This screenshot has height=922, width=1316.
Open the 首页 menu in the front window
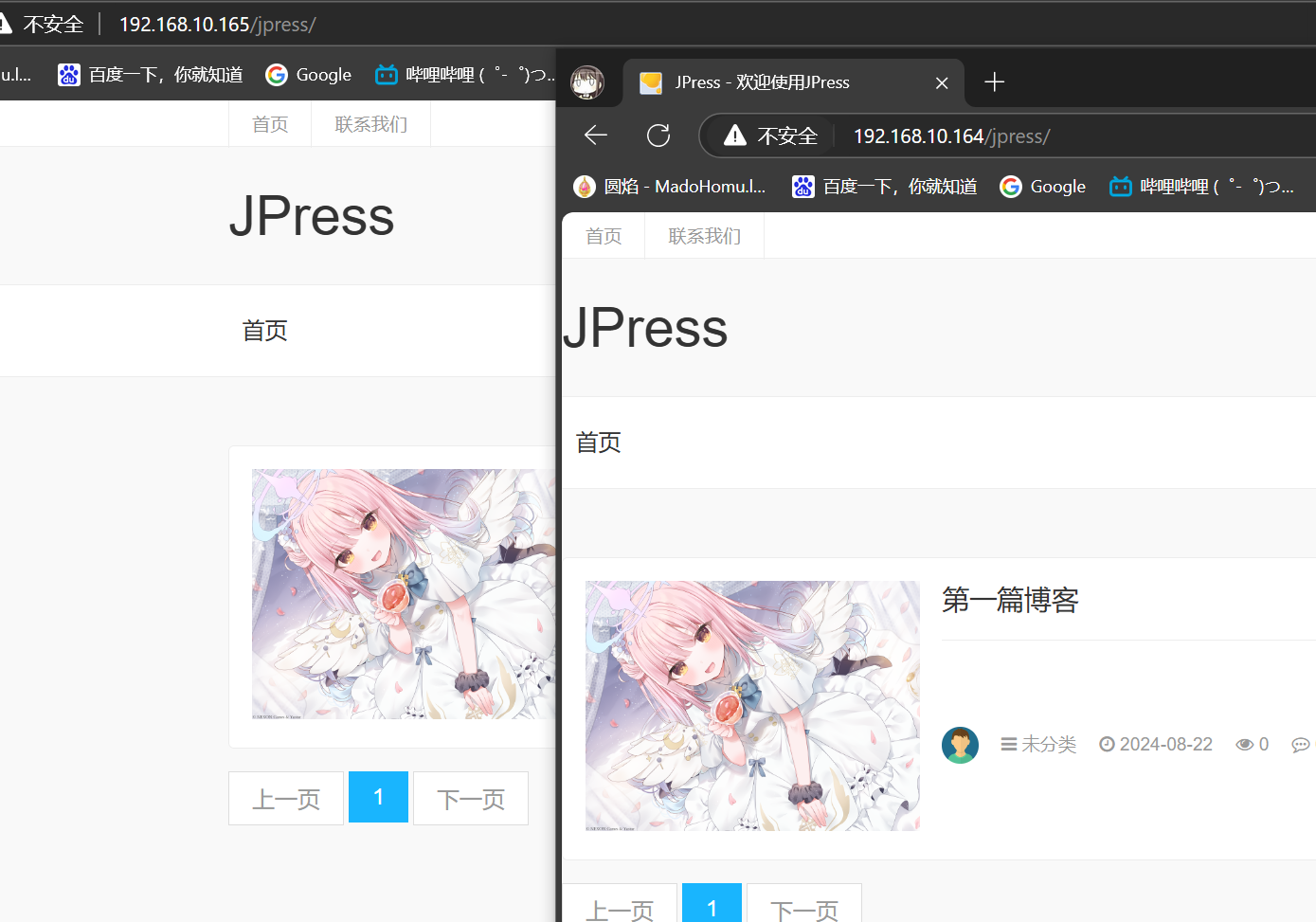604,236
